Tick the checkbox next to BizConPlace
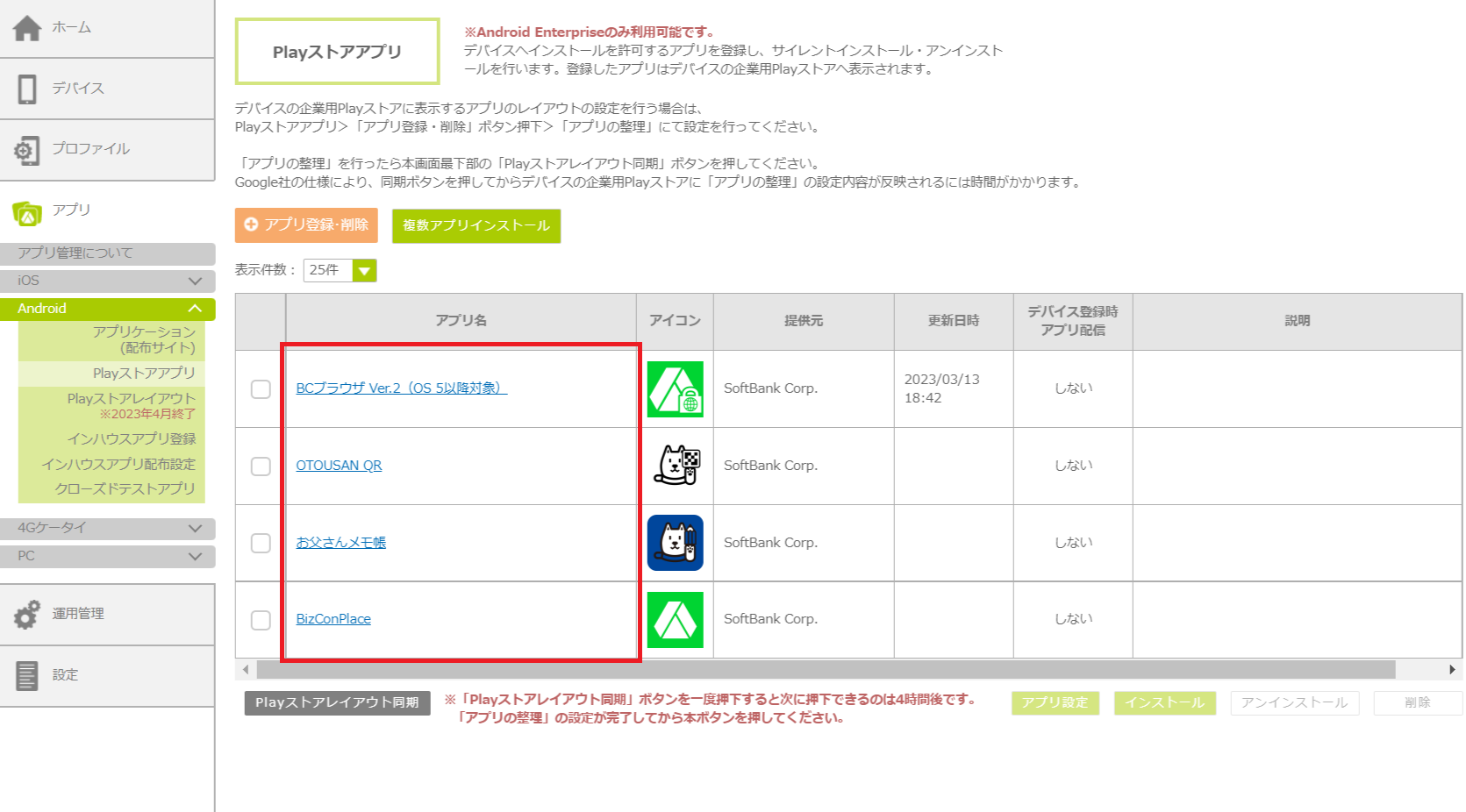Screen dimensions: 1466x812 tap(261, 620)
